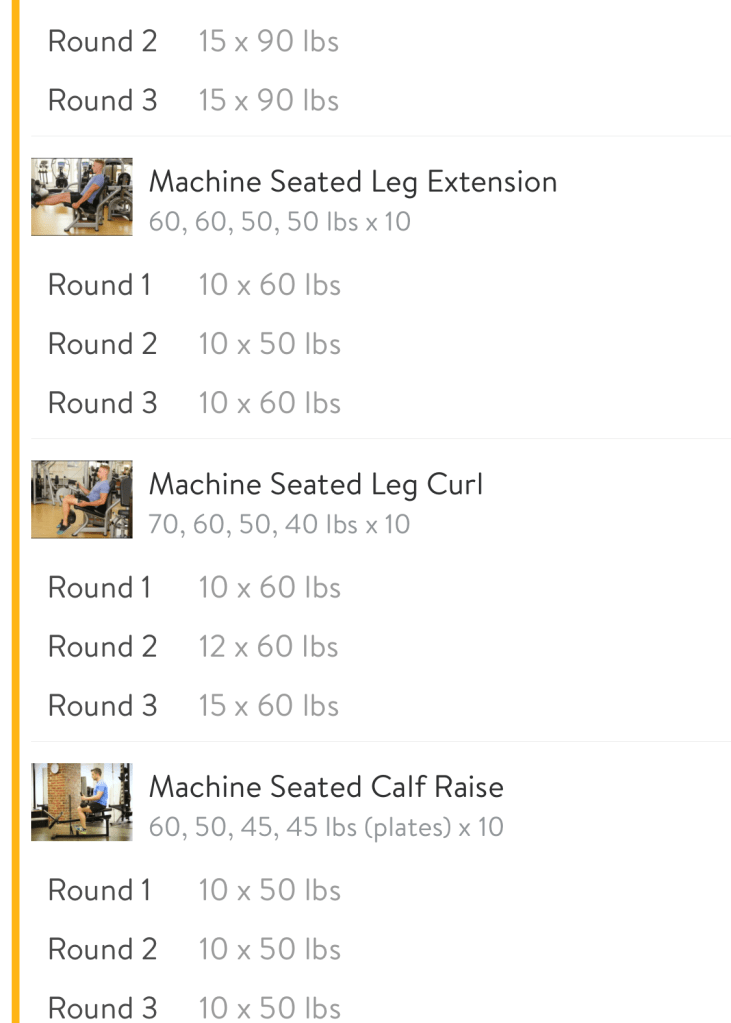731x1023 pixels.
Task: Select Leg Extension Round 1 row
Action: pyautogui.click(x=195, y=286)
